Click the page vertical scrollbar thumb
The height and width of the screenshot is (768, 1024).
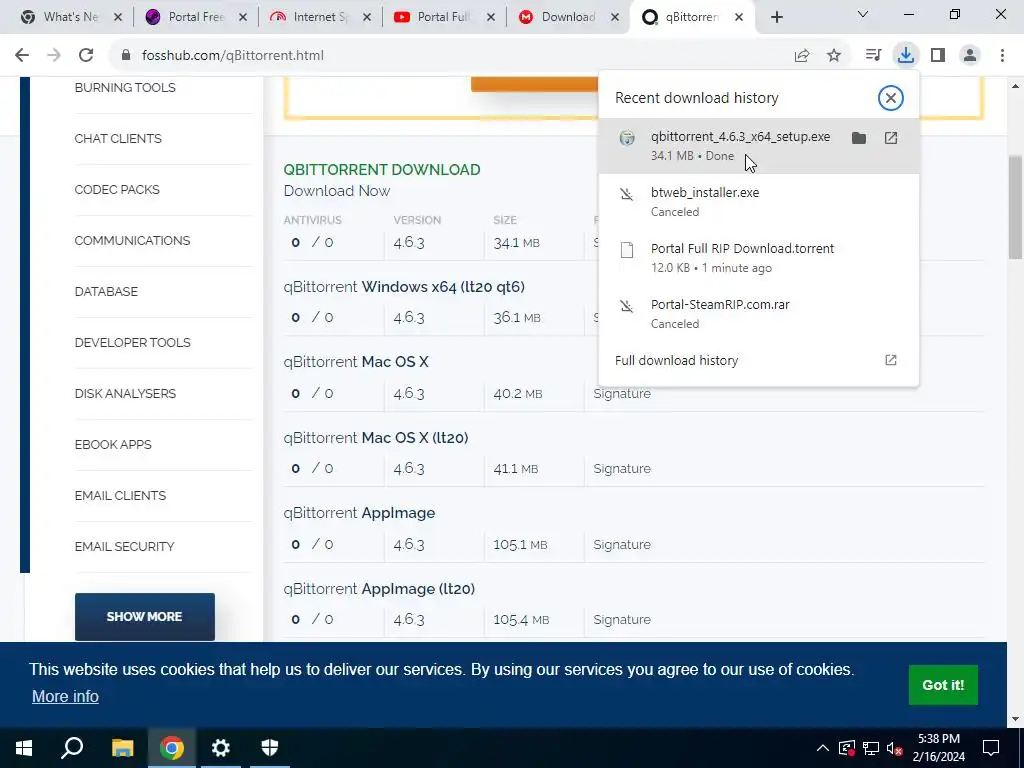pos(1016,208)
